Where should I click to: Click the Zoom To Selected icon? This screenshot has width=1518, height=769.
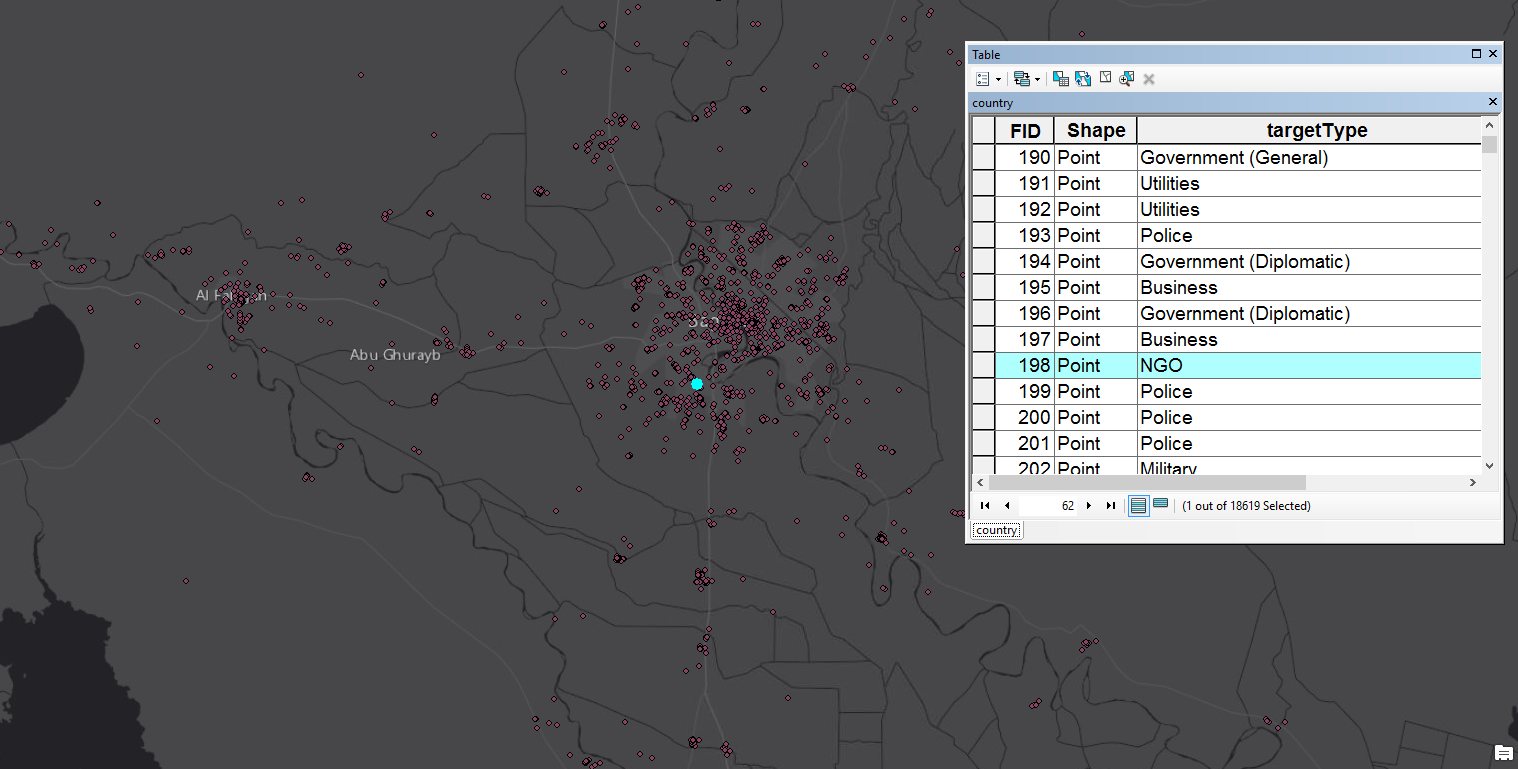tap(1127, 79)
